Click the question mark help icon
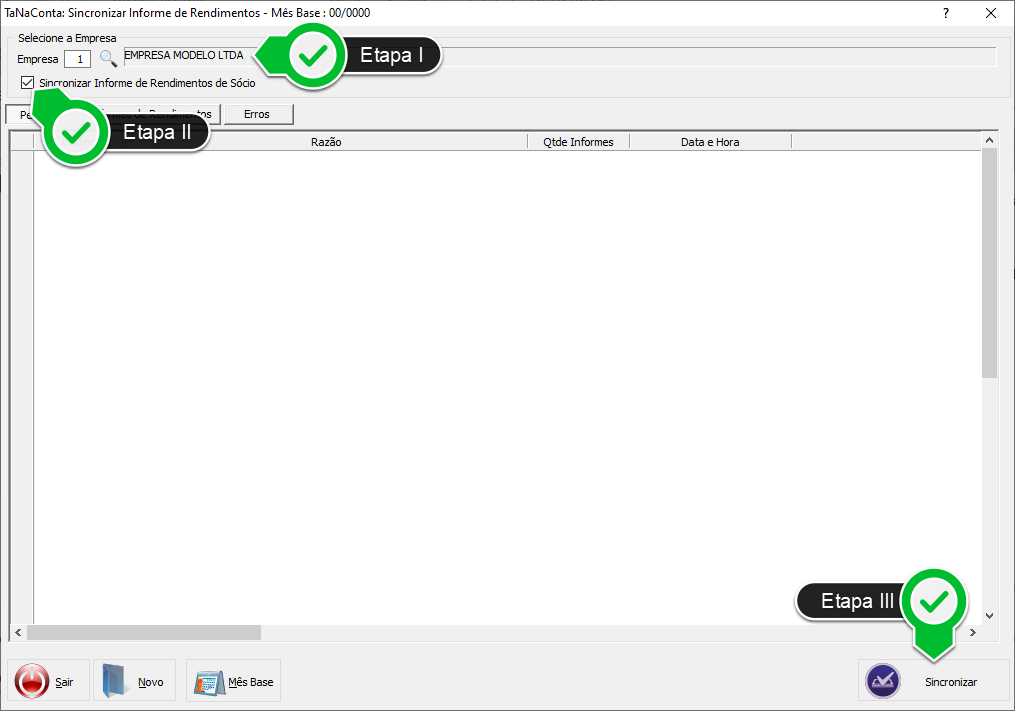The image size is (1015, 711). tap(946, 13)
